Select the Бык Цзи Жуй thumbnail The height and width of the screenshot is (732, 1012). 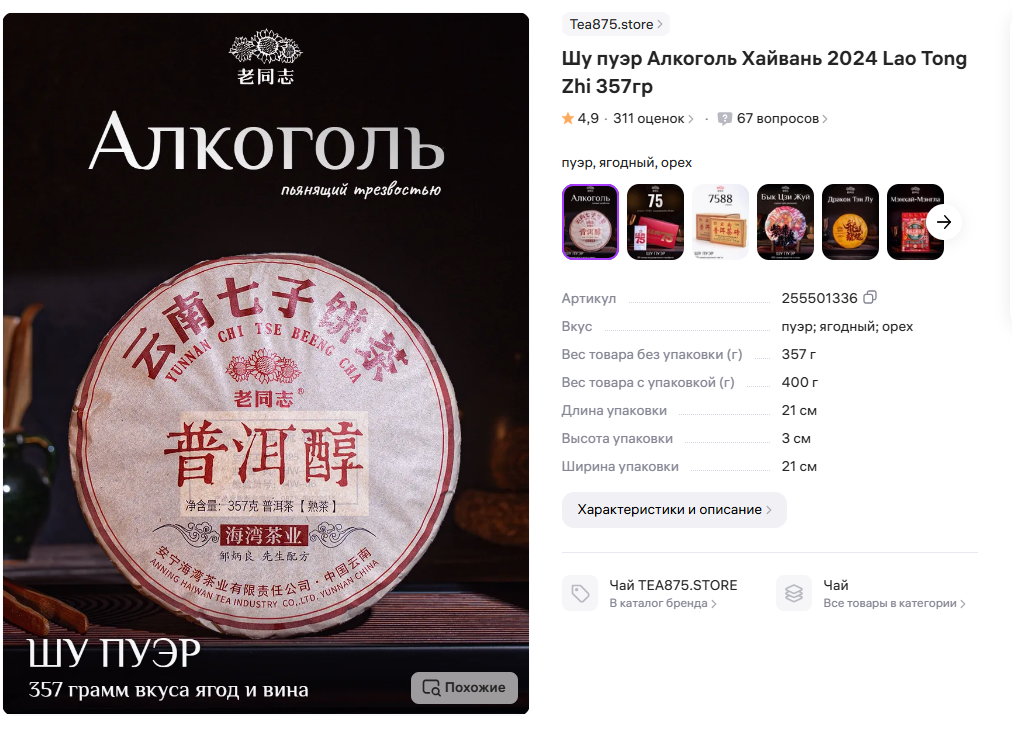tap(785, 222)
